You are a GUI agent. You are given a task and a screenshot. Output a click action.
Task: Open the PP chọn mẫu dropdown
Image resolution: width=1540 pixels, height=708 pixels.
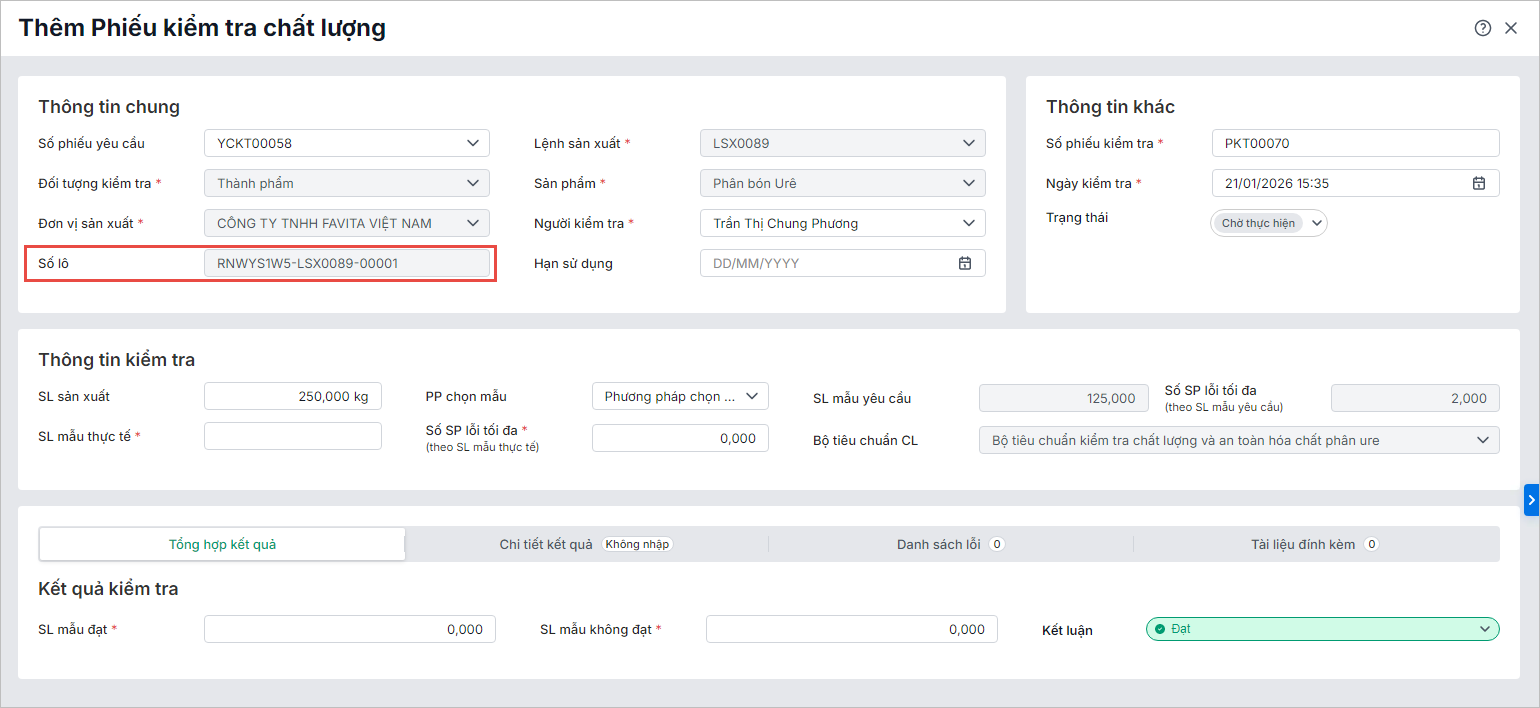coord(751,396)
